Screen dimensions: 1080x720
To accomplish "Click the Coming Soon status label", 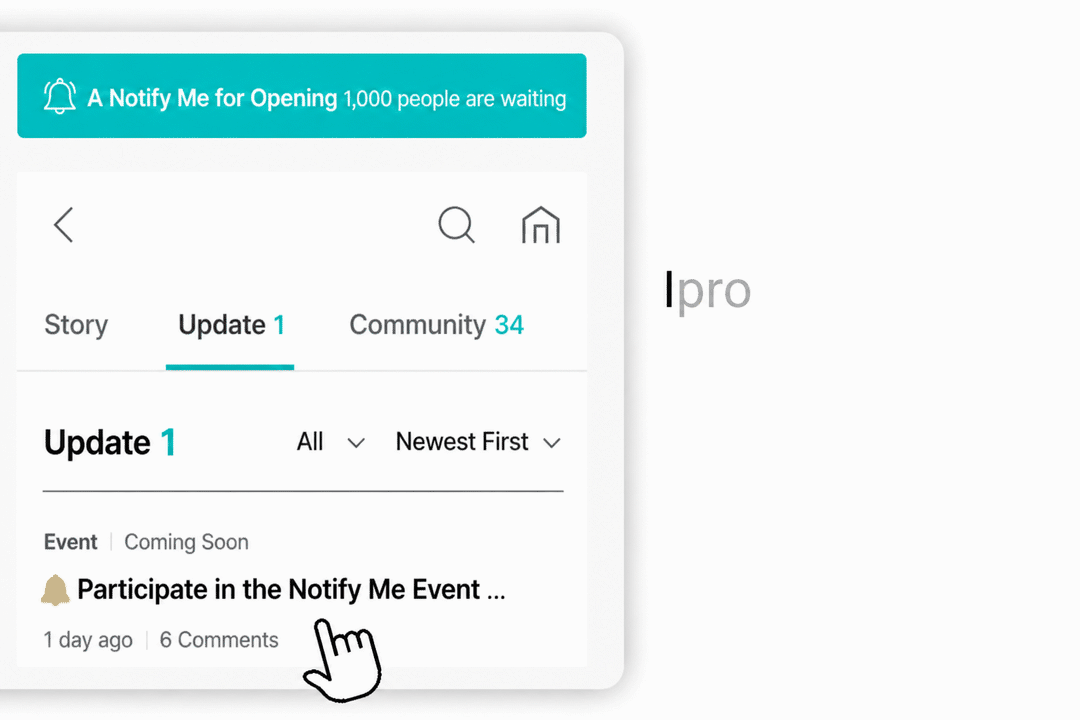I will pos(186,542).
